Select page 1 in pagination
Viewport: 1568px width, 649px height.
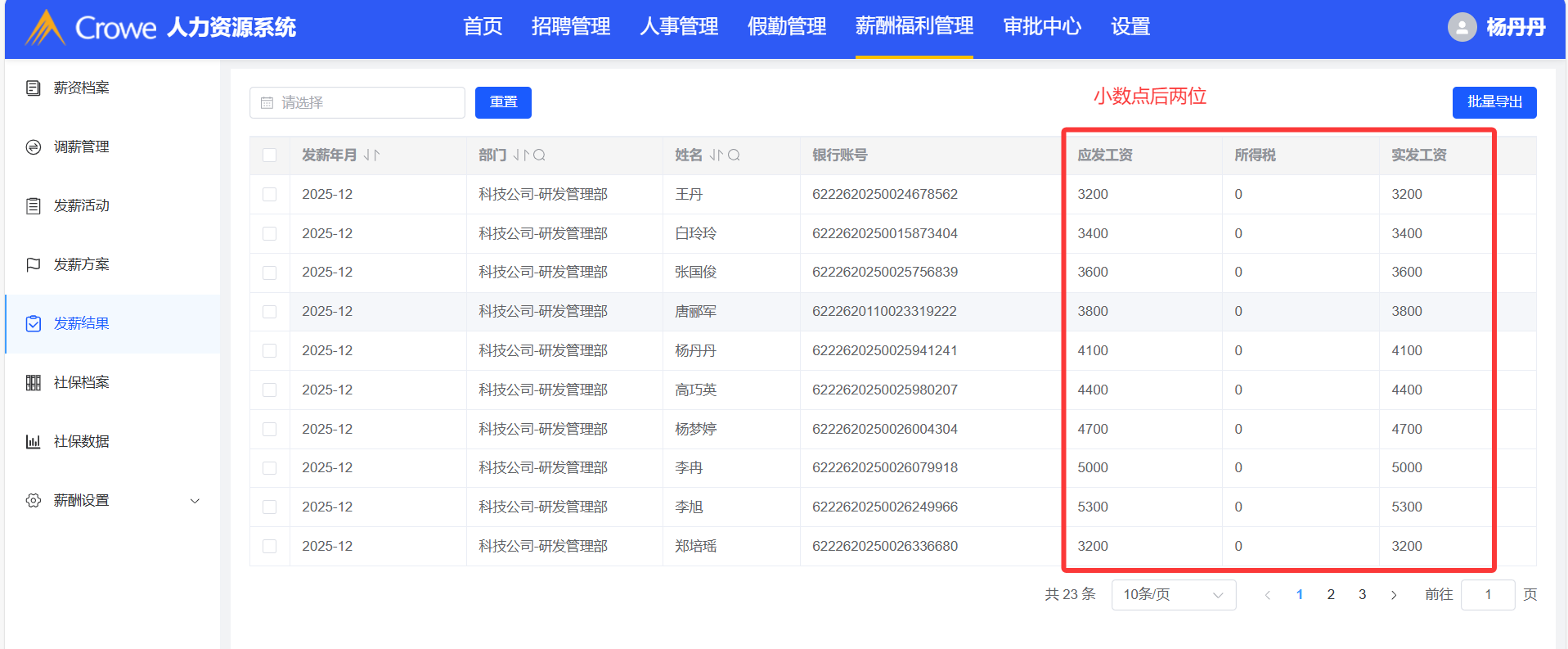click(x=1300, y=595)
